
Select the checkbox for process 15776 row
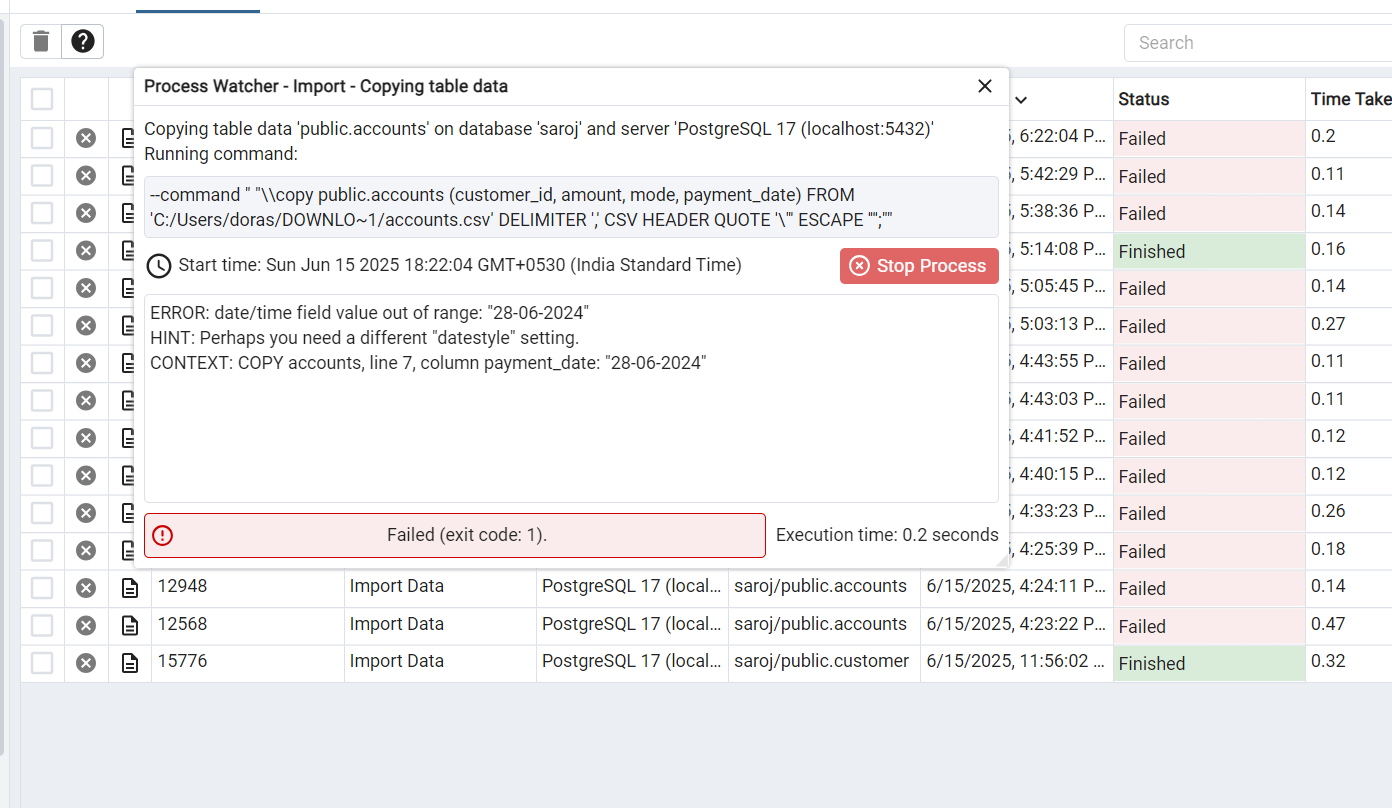click(x=42, y=662)
